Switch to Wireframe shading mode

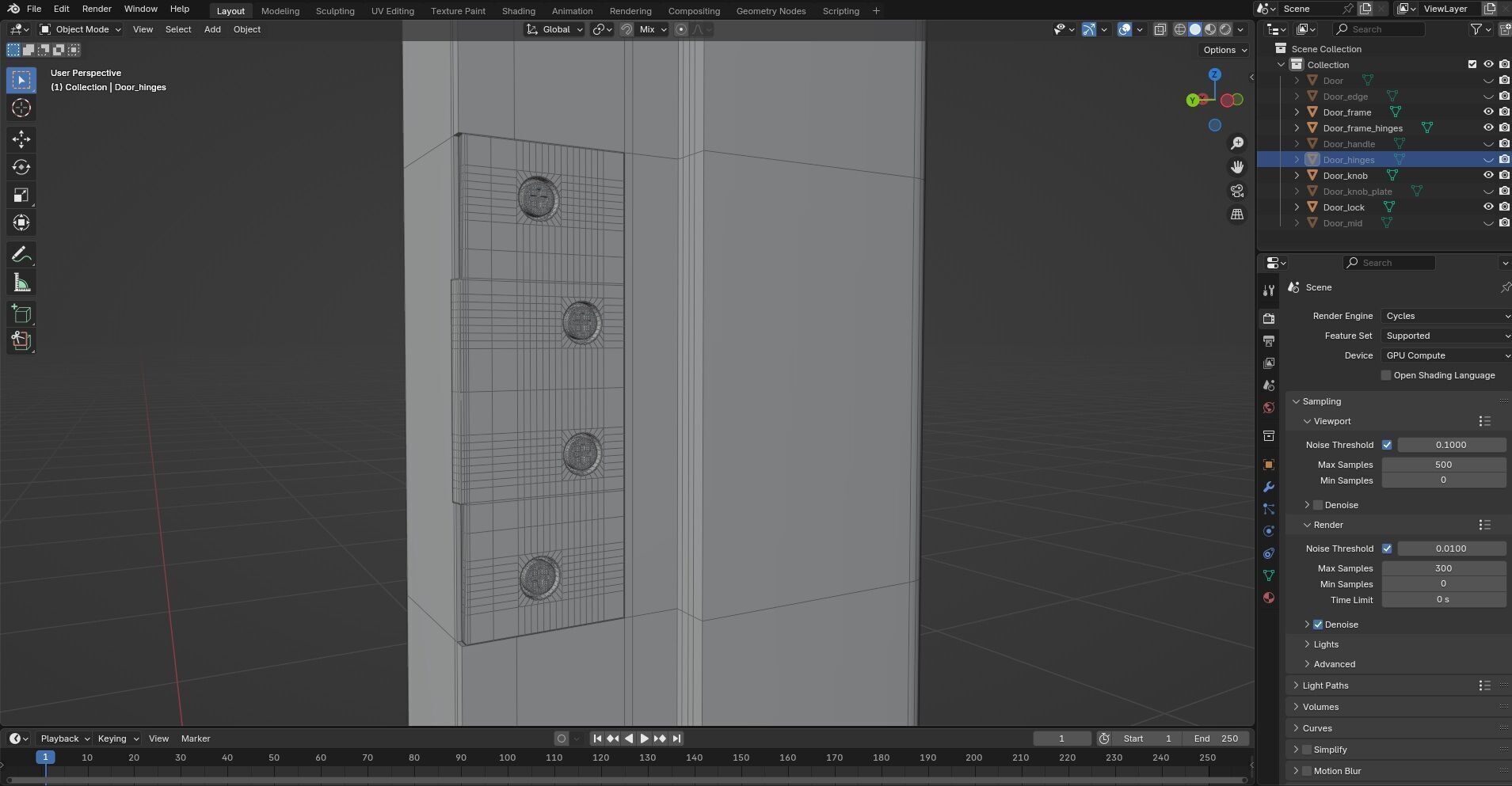[x=1180, y=29]
